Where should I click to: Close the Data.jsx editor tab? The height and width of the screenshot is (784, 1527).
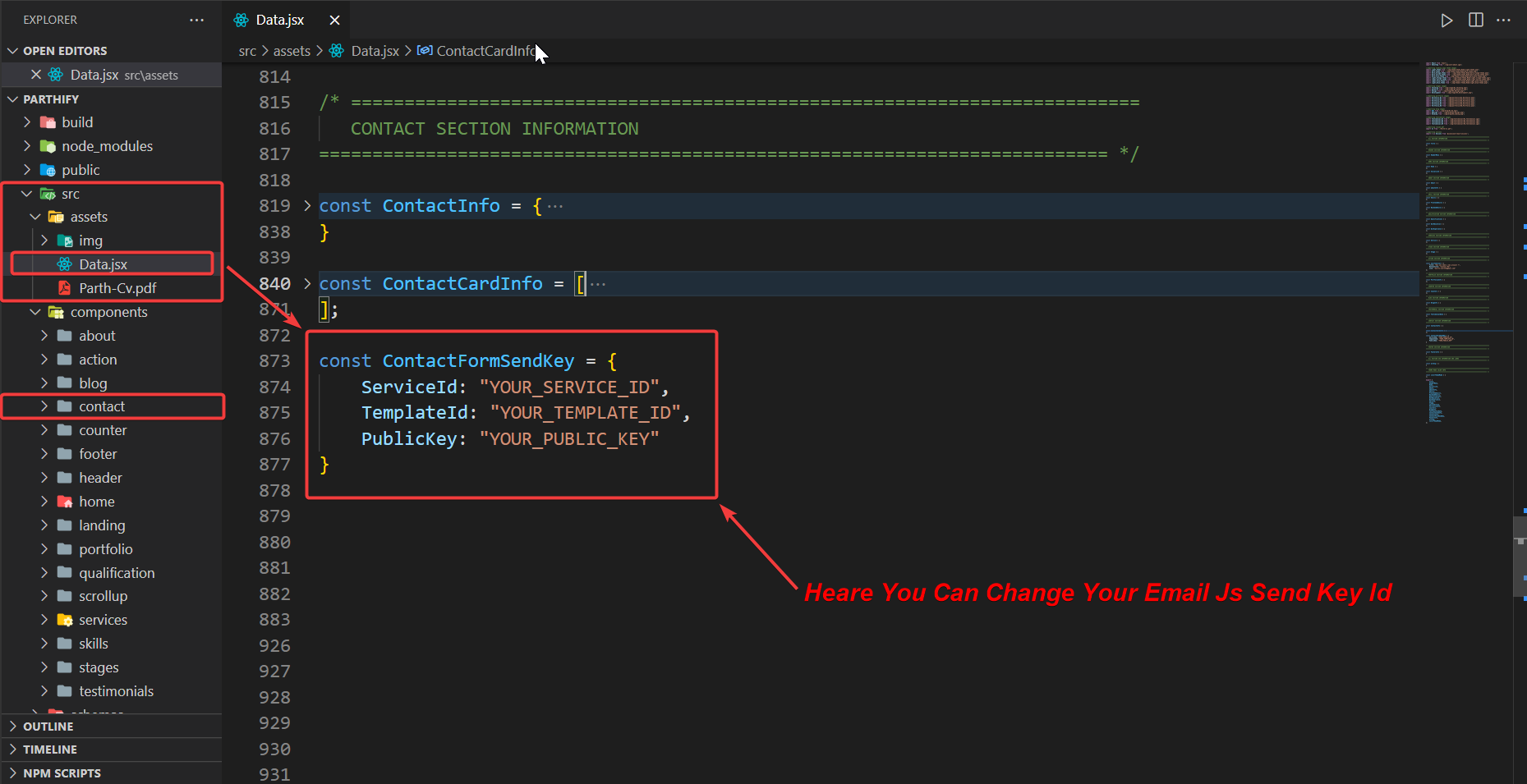(x=334, y=21)
